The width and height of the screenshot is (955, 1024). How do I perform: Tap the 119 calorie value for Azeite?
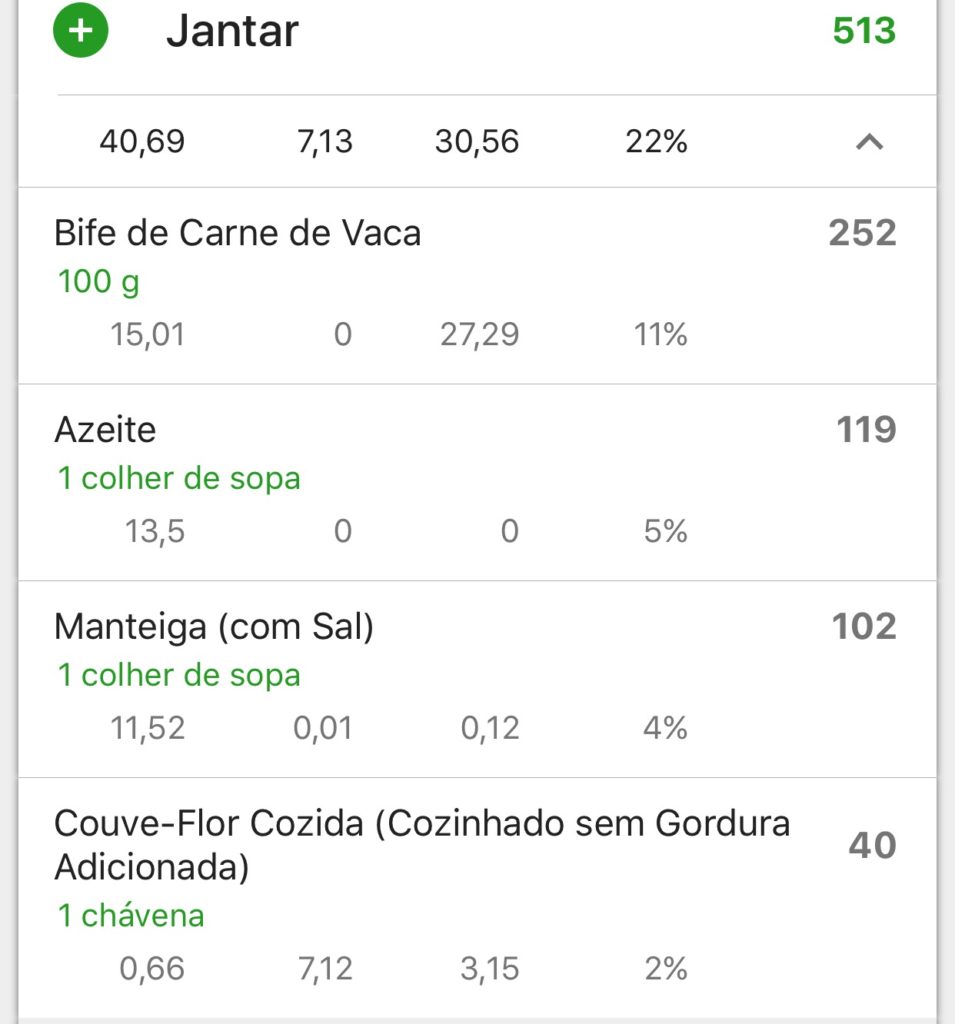tap(866, 430)
